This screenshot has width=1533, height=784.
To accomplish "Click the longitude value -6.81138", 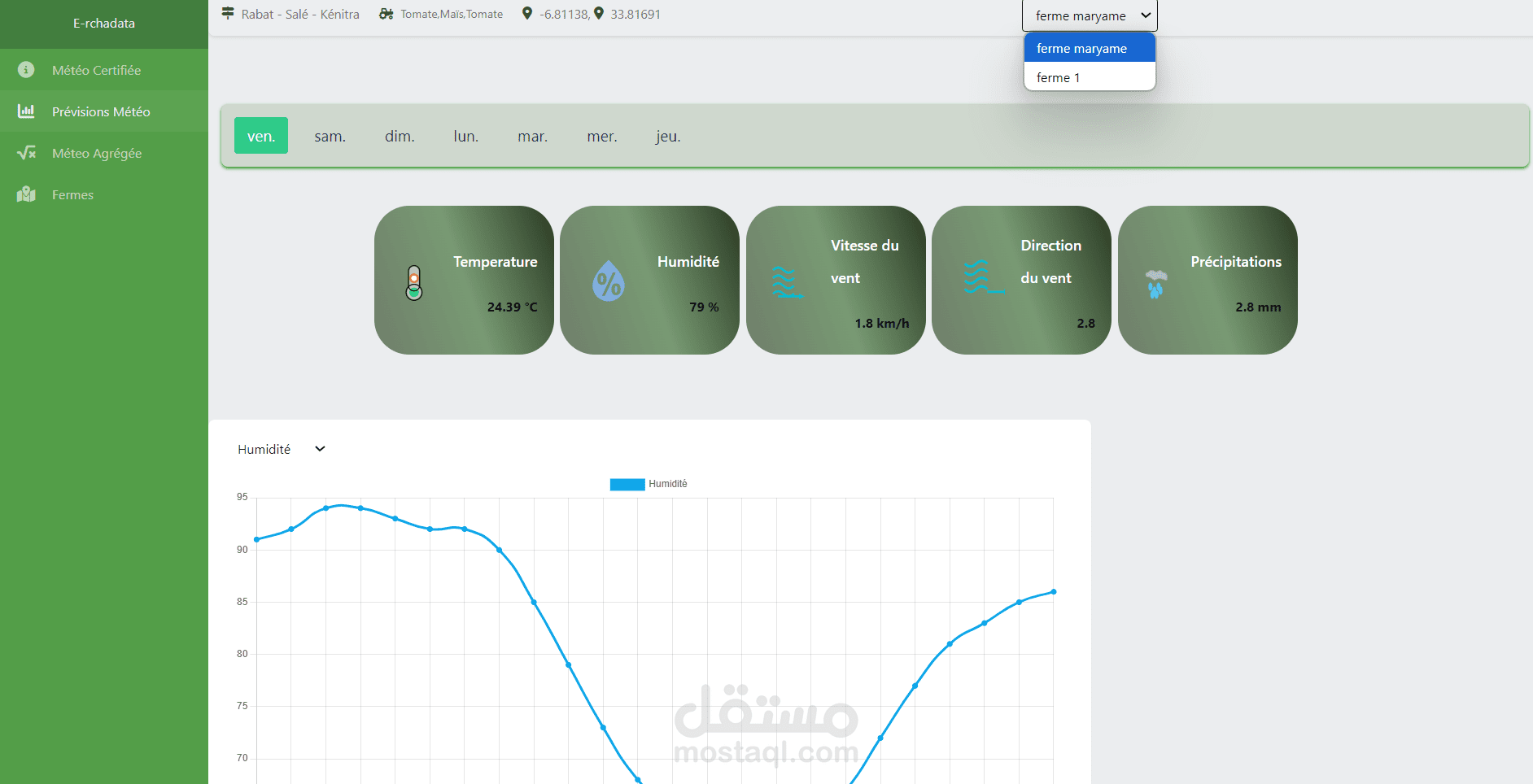I will pyautogui.click(x=565, y=14).
